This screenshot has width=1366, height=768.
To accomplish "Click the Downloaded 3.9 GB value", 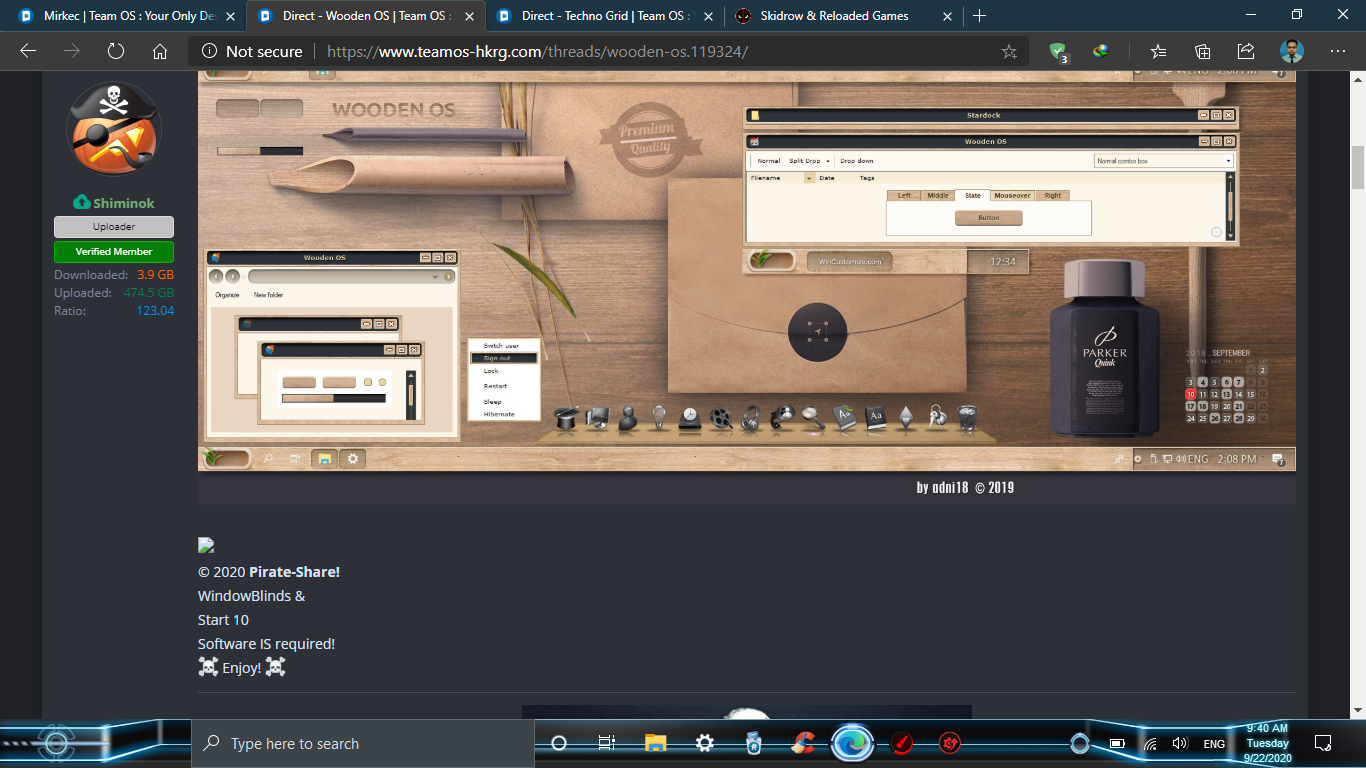I will [155, 275].
